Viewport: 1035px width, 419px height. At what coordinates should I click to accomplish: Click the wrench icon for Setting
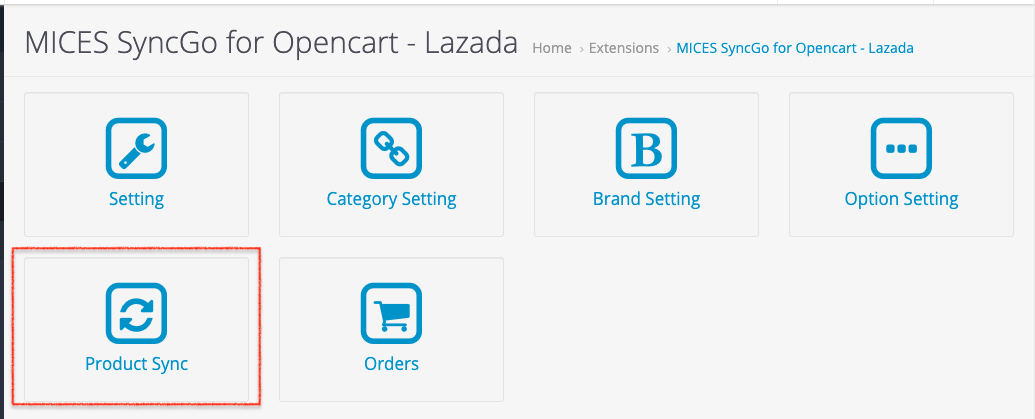coord(136,149)
